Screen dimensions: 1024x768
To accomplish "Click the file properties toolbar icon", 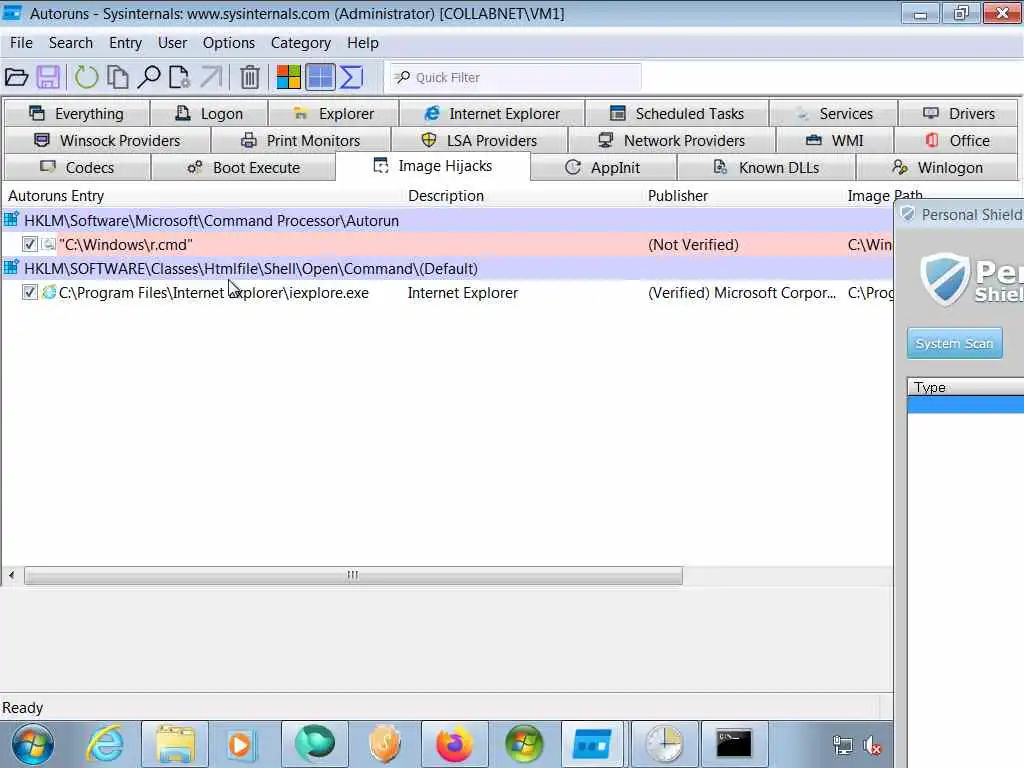I will point(179,77).
